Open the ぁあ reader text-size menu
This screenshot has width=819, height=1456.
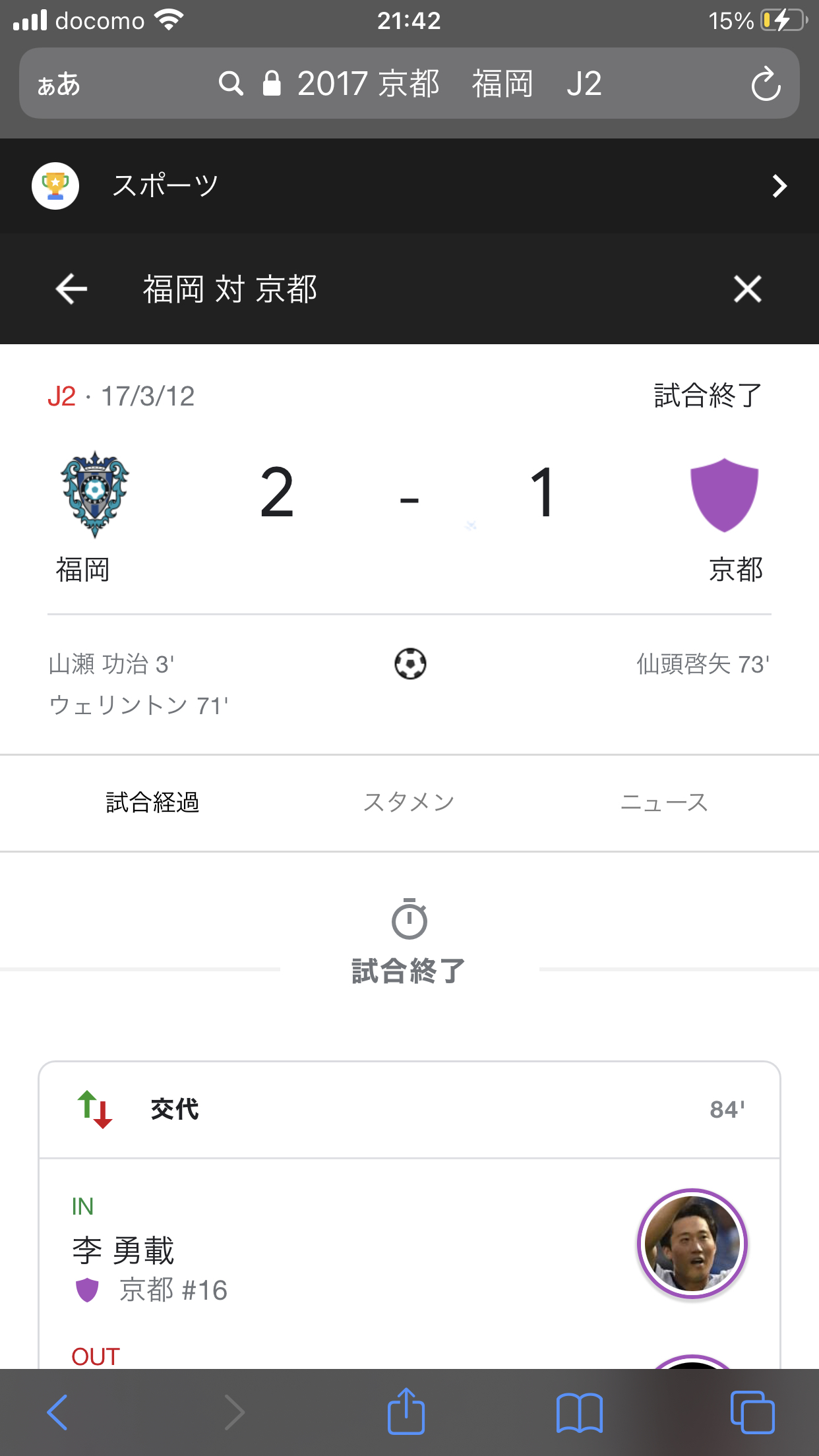pyautogui.click(x=59, y=84)
